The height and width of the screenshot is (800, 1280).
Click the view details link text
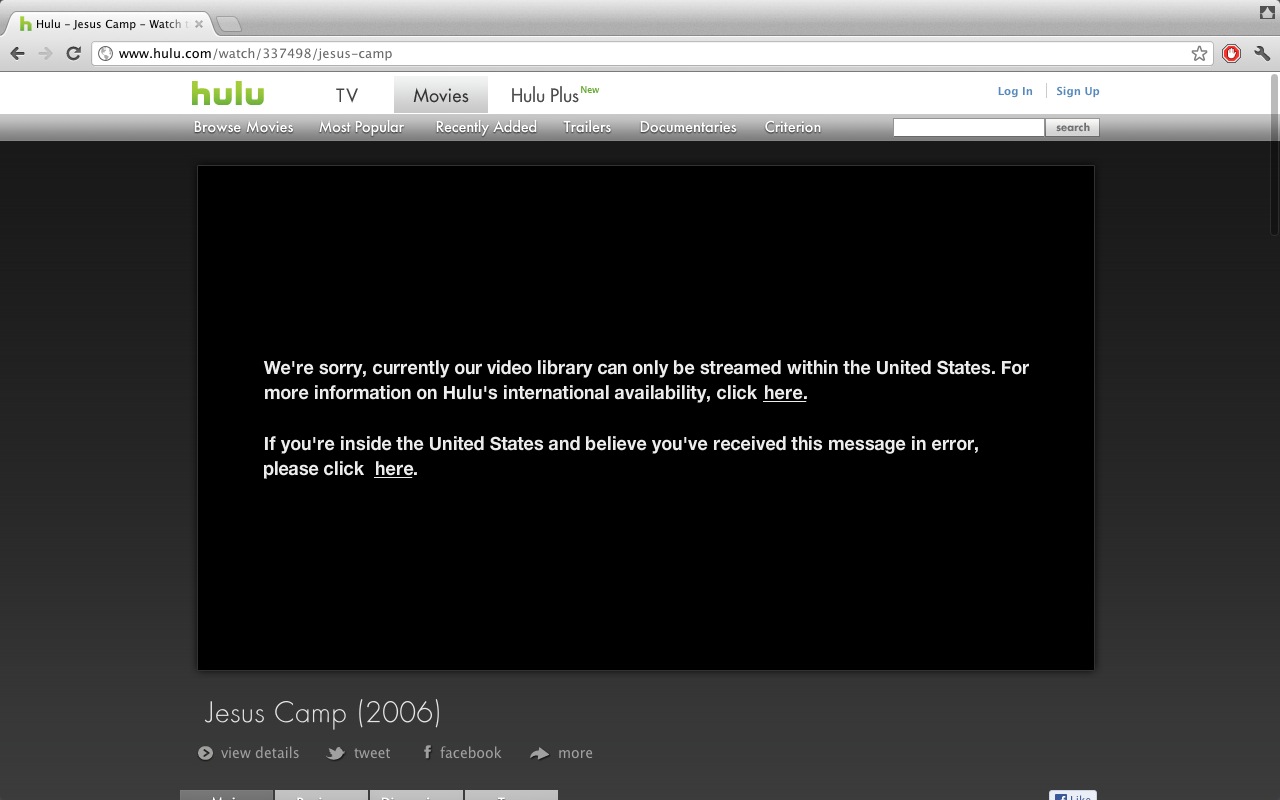pos(260,753)
